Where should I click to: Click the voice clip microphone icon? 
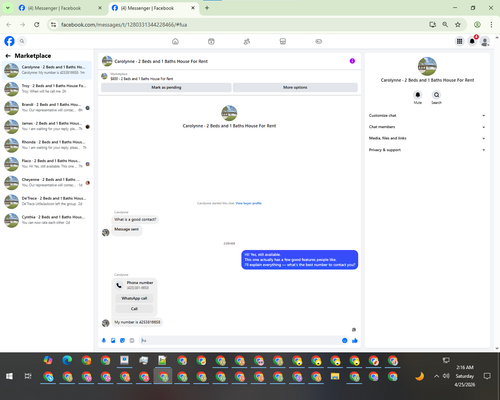[x=104, y=340]
